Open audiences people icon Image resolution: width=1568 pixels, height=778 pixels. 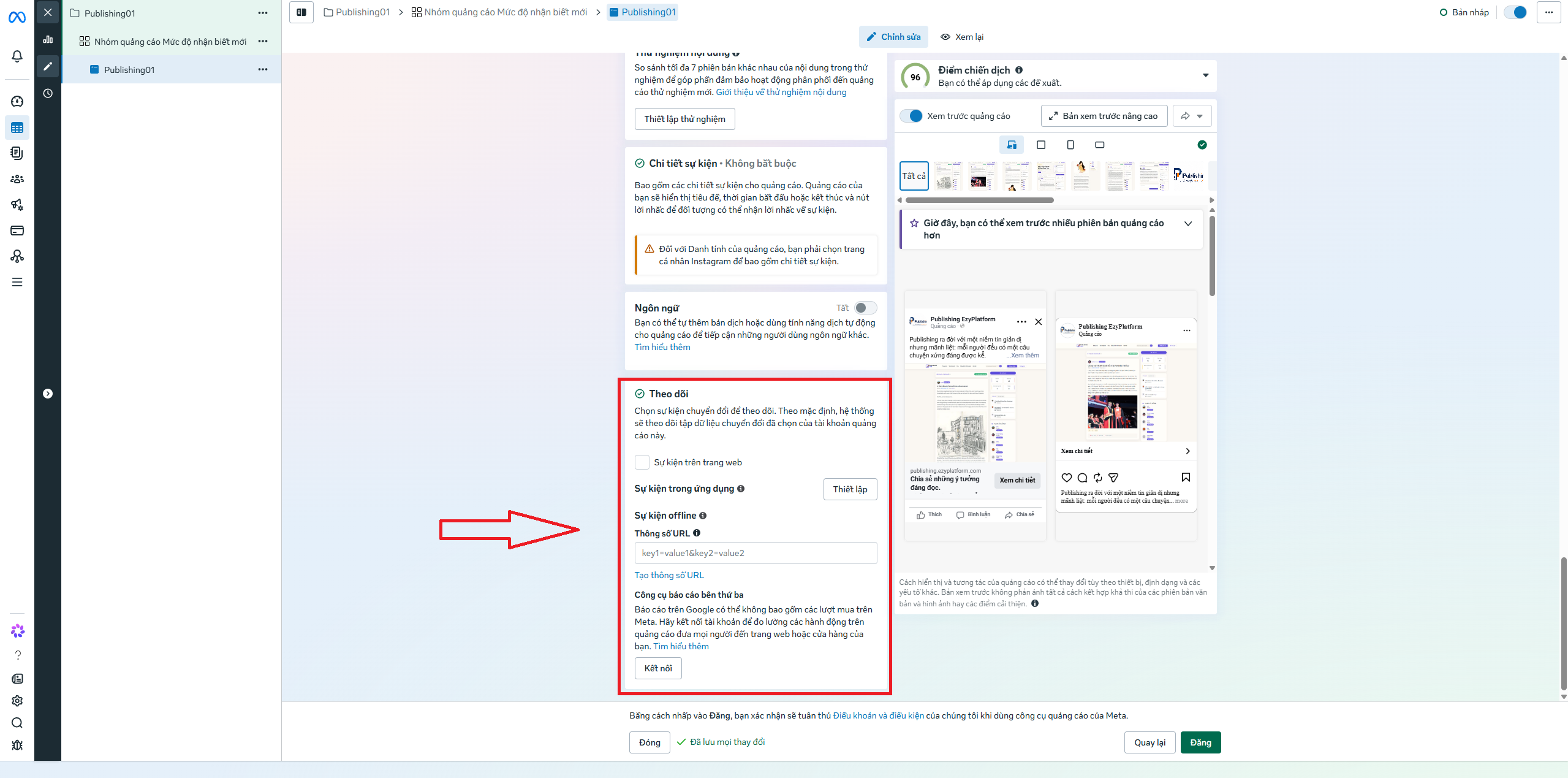[x=17, y=179]
